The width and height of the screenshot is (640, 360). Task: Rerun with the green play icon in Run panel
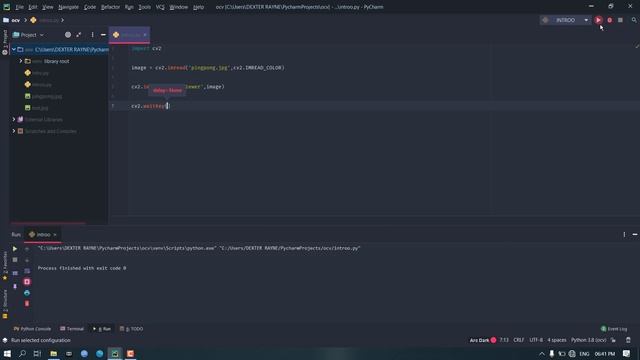pyautogui.click(x=15, y=249)
